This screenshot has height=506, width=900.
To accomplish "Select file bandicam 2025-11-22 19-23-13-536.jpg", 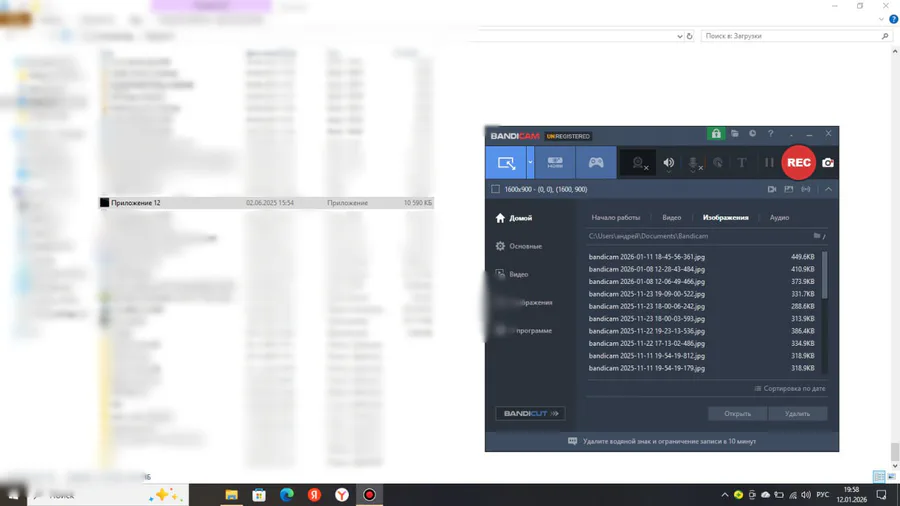I will (x=701, y=331).
